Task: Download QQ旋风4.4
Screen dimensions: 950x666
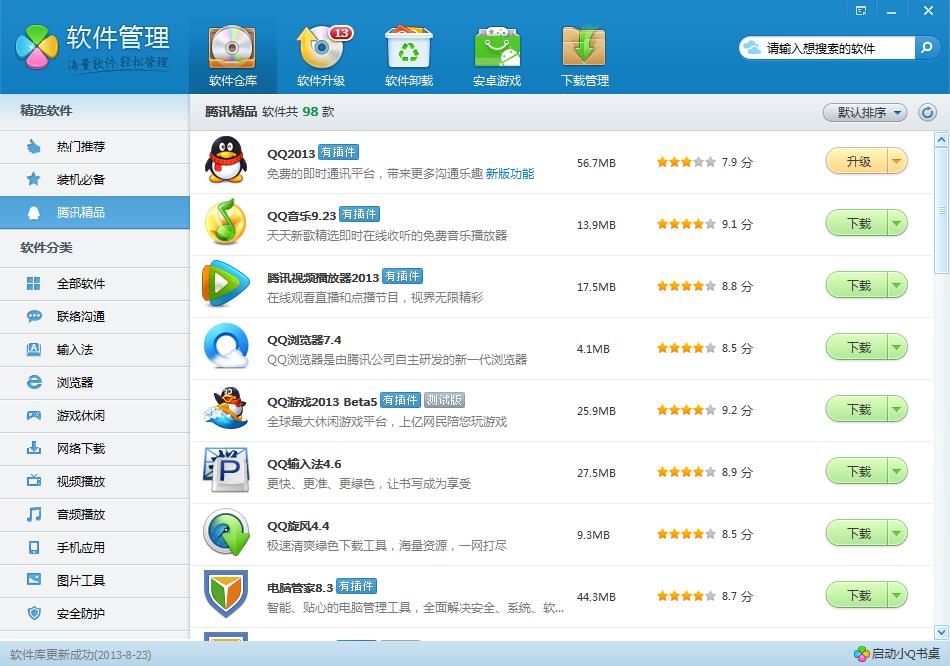Action: (x=857, y=533)
